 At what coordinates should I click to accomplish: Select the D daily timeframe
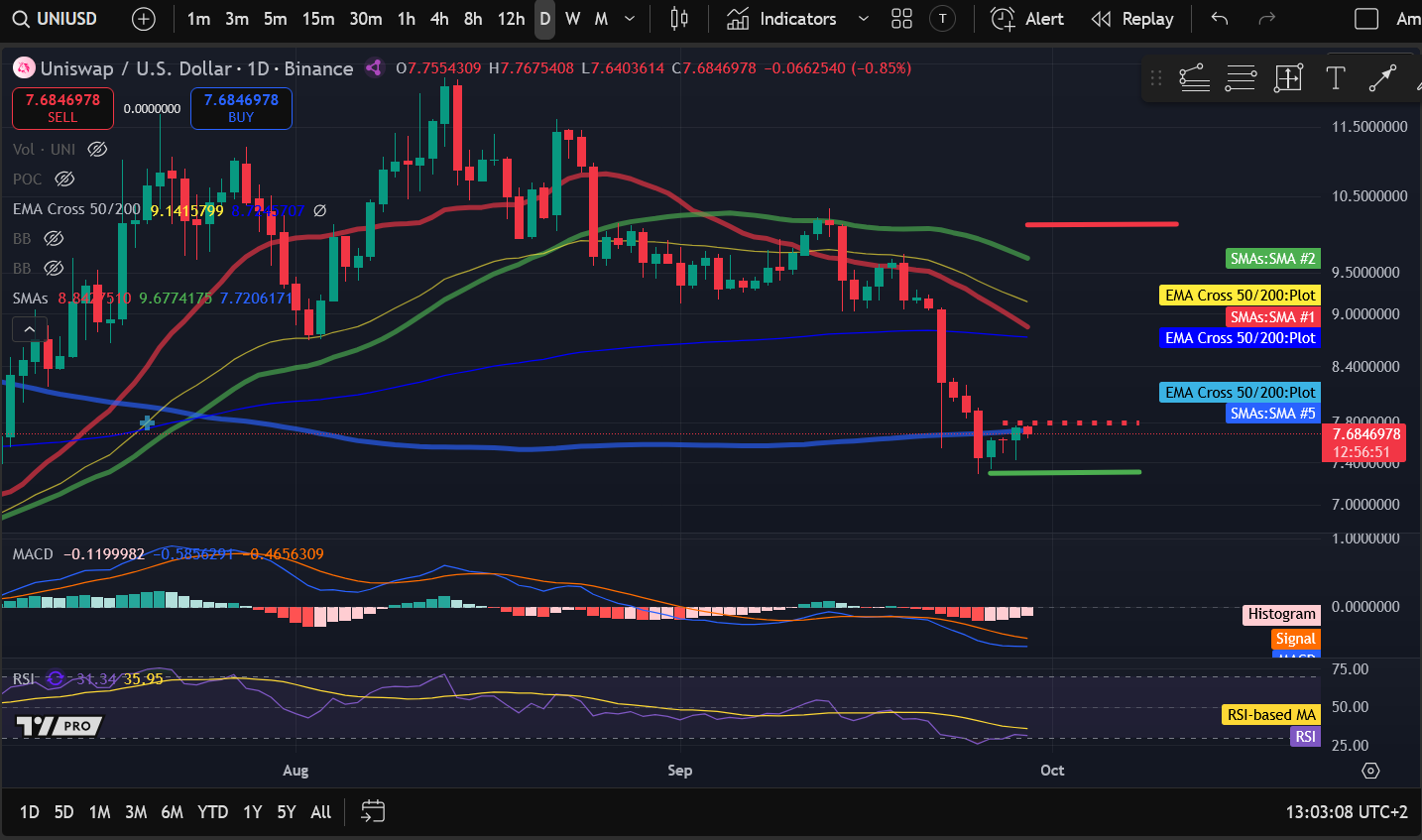[x=544, y=19]
